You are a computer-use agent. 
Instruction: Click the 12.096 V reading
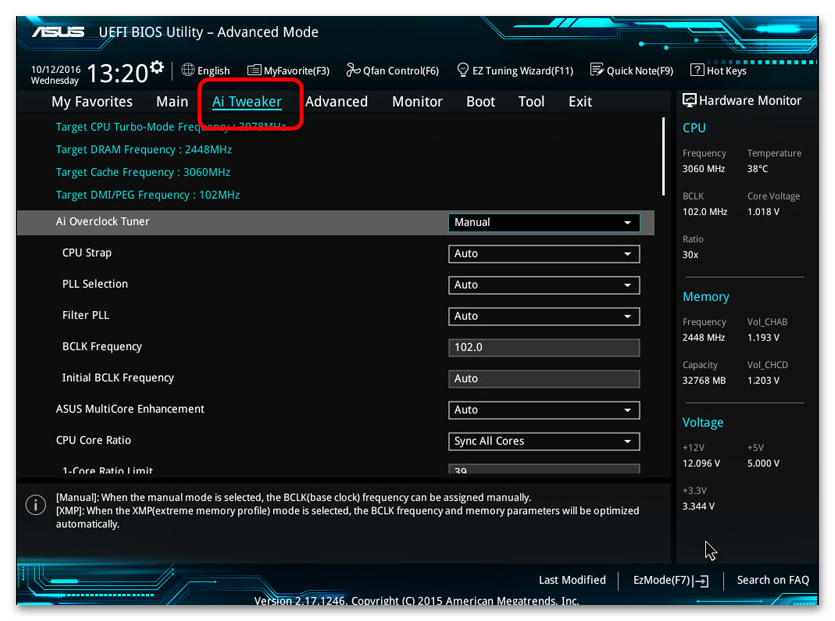[x=701, y=463]
